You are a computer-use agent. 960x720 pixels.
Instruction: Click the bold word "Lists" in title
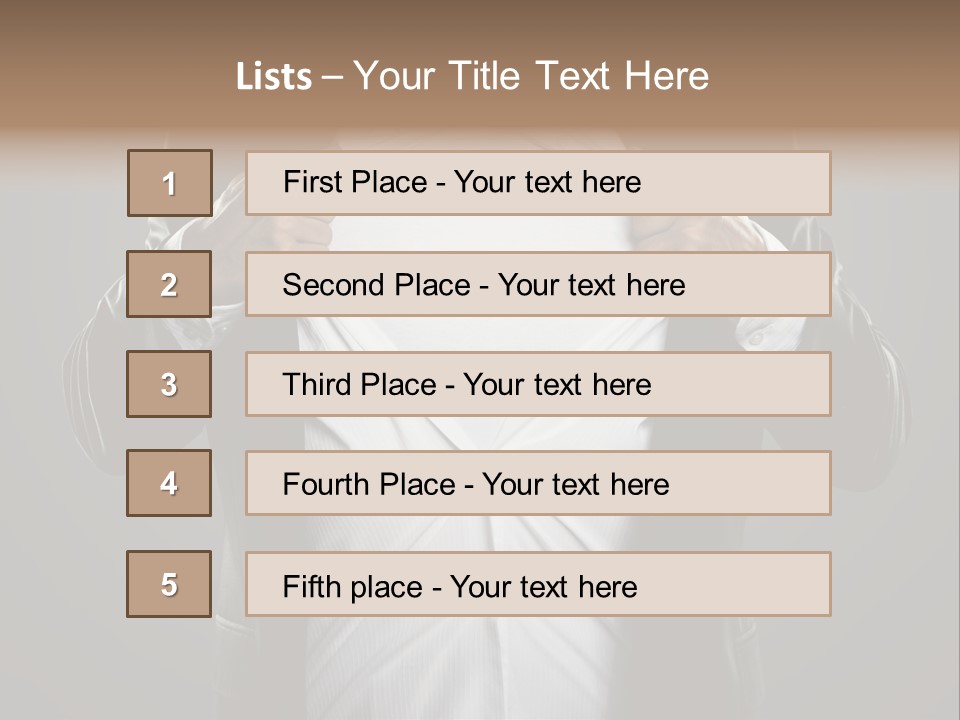274,76
